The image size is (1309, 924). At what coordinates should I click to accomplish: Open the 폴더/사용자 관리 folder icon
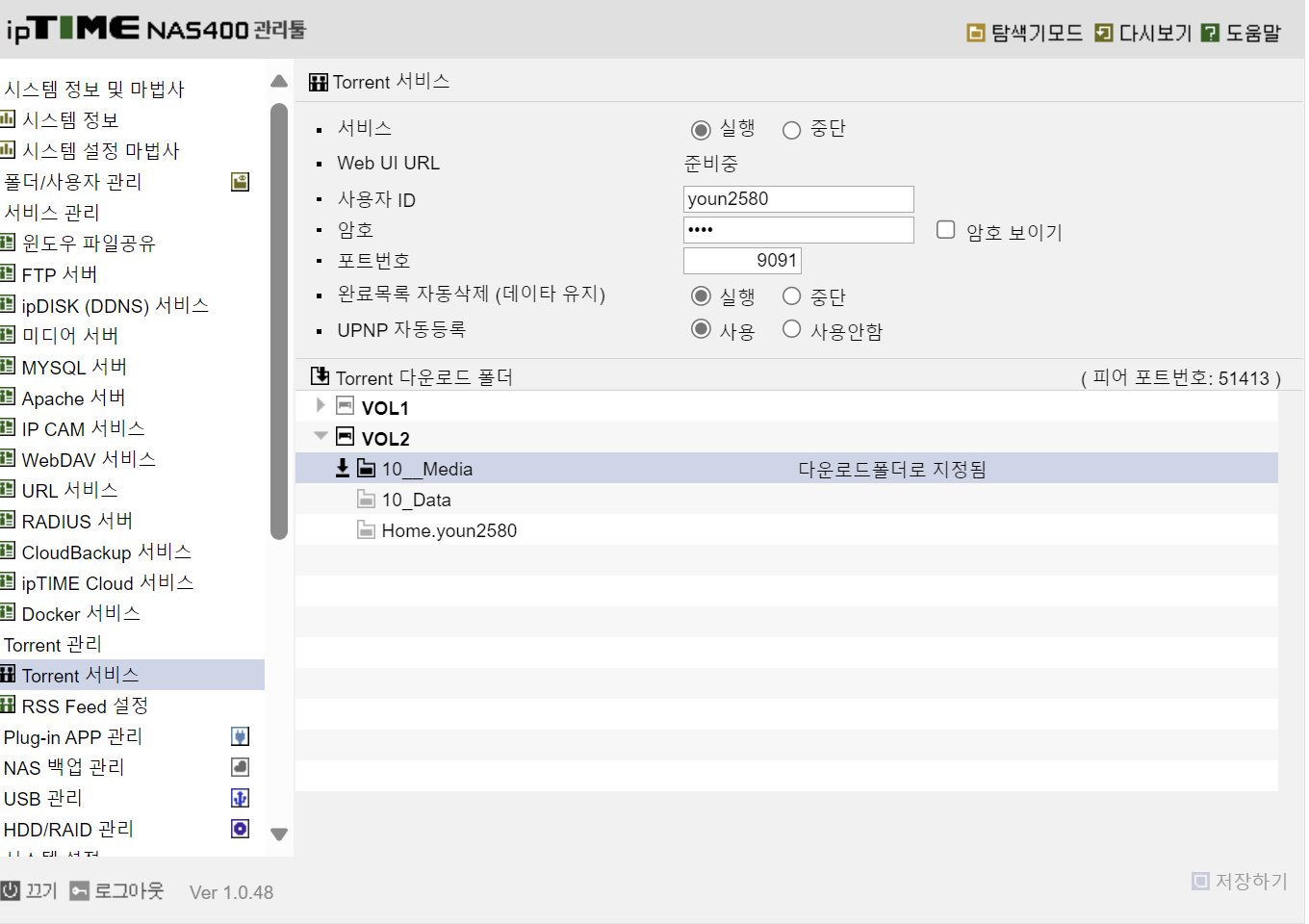241,182
